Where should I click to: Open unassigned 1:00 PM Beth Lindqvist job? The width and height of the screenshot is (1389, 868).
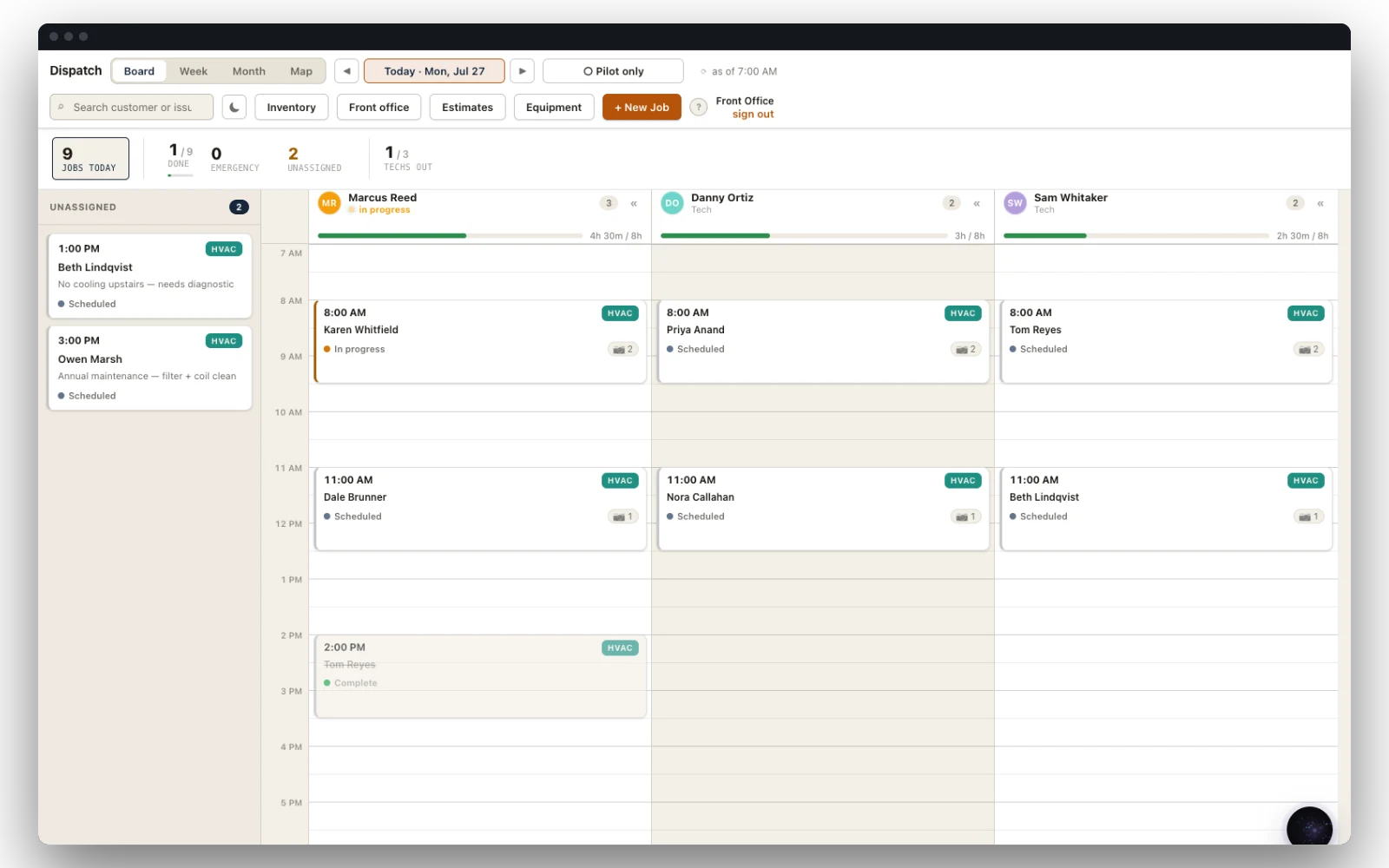(150, 275)
